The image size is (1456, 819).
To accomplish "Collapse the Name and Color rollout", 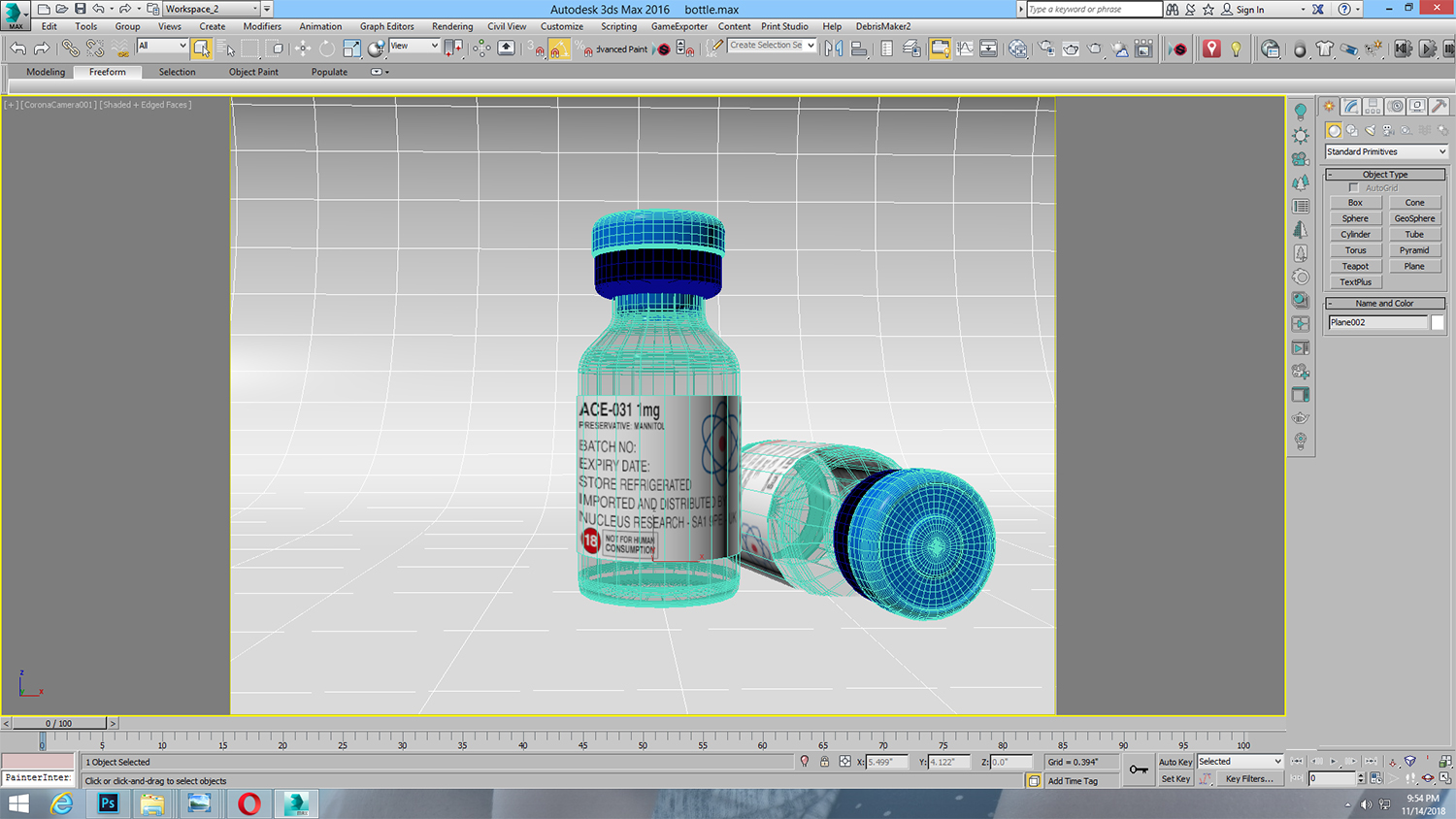I will (x=1385, y=304).
